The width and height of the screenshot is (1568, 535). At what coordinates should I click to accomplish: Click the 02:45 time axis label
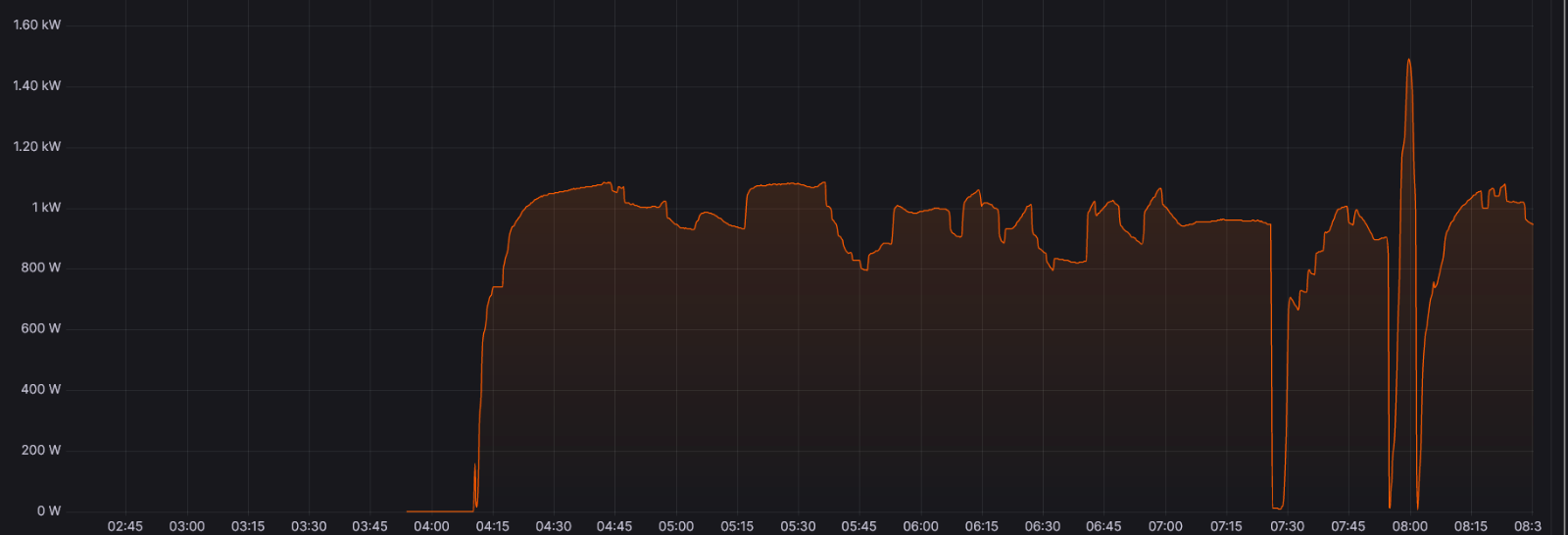tap(125, 526)
